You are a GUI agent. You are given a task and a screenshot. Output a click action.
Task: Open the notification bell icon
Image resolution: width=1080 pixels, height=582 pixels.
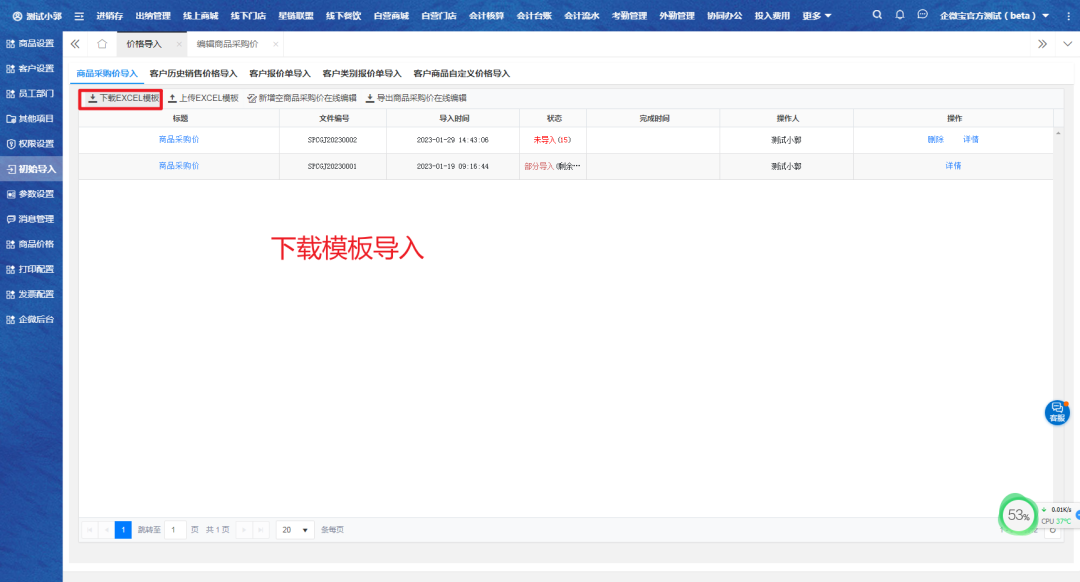click(x=900, y=15)
